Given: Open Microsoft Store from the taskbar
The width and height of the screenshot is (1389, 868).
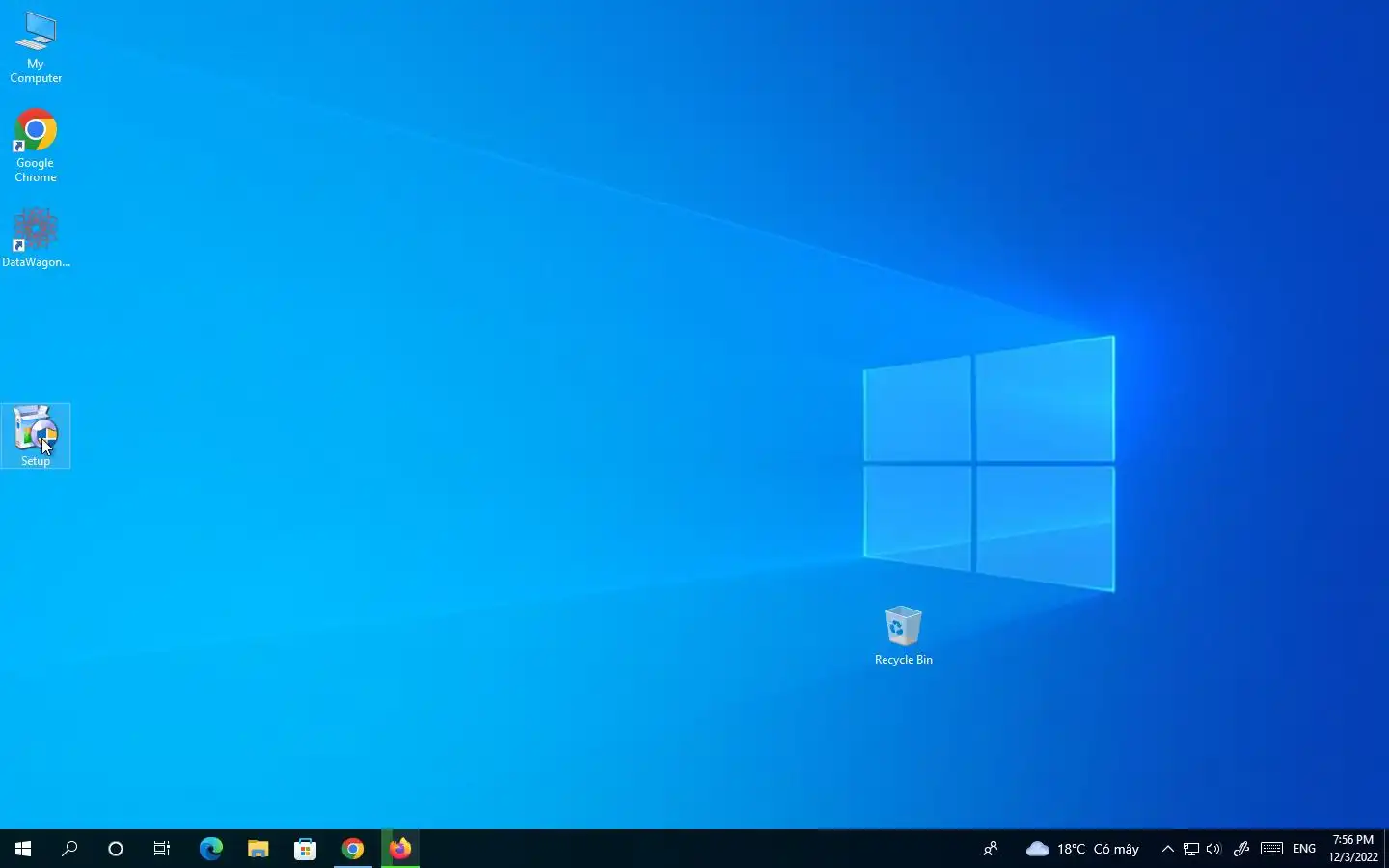Looking at the screenshot, I should (305, 849).
